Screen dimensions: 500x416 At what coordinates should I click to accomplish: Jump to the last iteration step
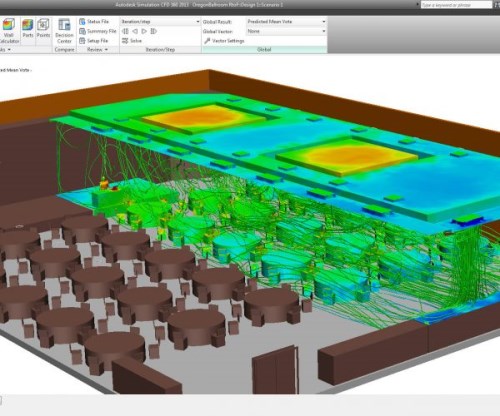[x=154, y=31]
